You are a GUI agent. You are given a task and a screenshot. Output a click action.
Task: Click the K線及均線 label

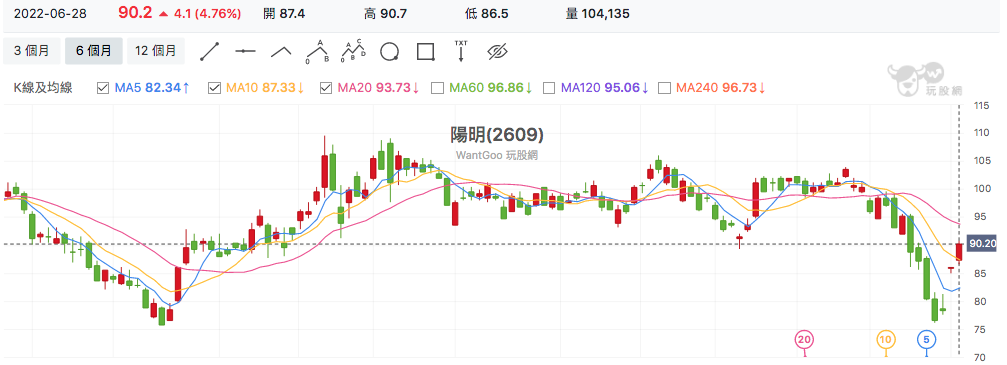pos(43,88)
